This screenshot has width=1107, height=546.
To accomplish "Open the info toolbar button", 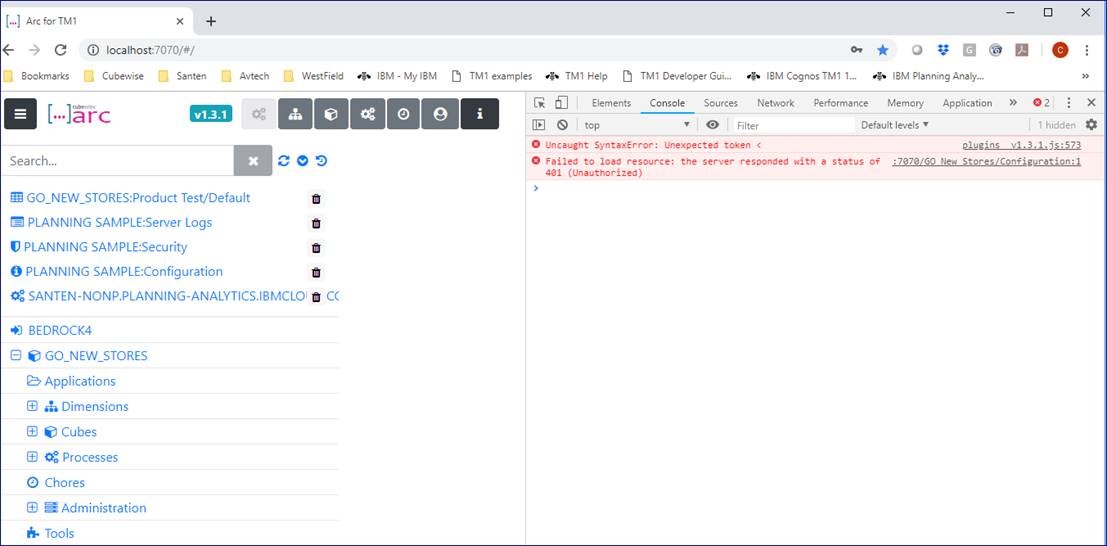I will 480,114.
